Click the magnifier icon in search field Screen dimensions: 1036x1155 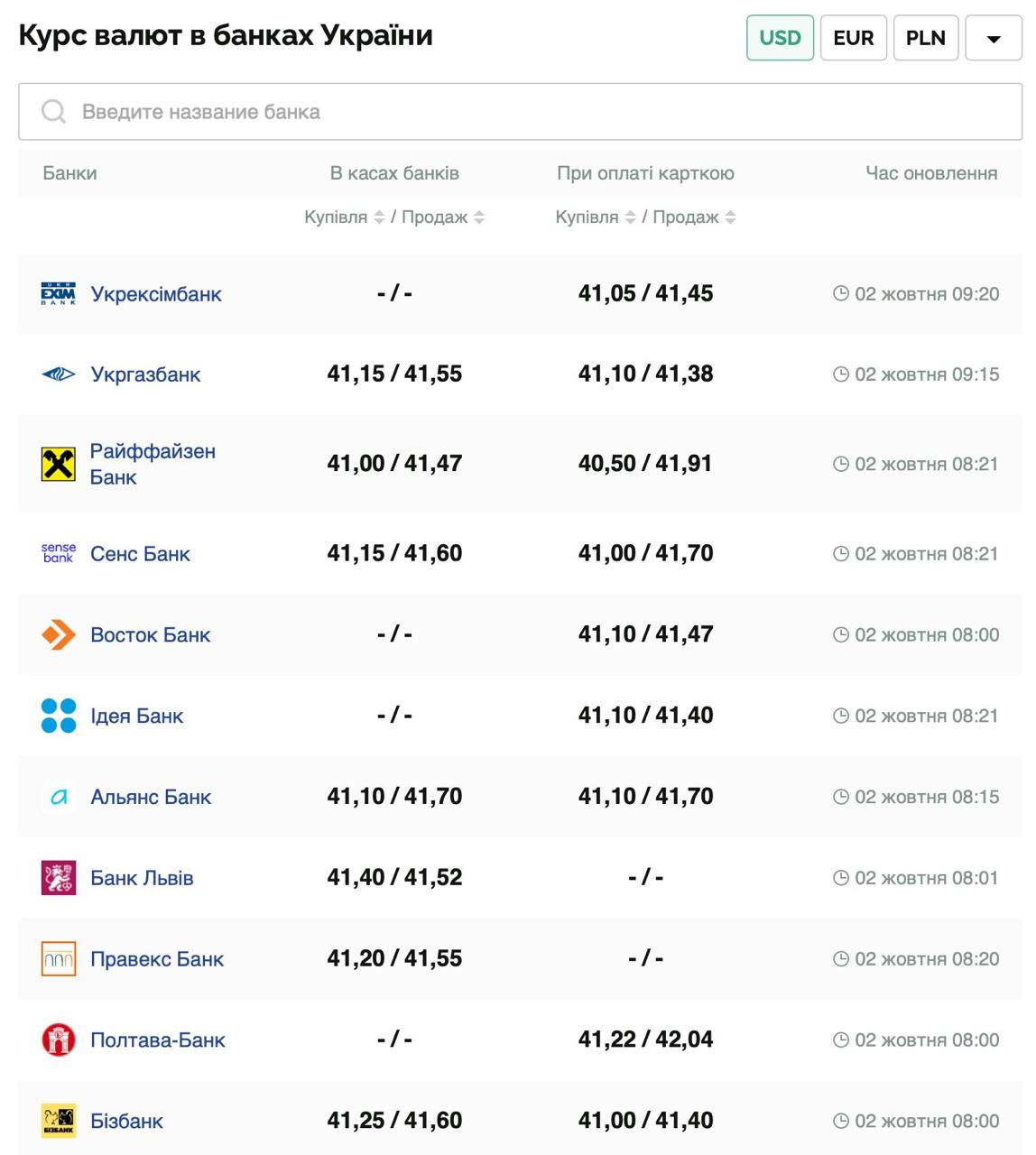click(54, 112)
